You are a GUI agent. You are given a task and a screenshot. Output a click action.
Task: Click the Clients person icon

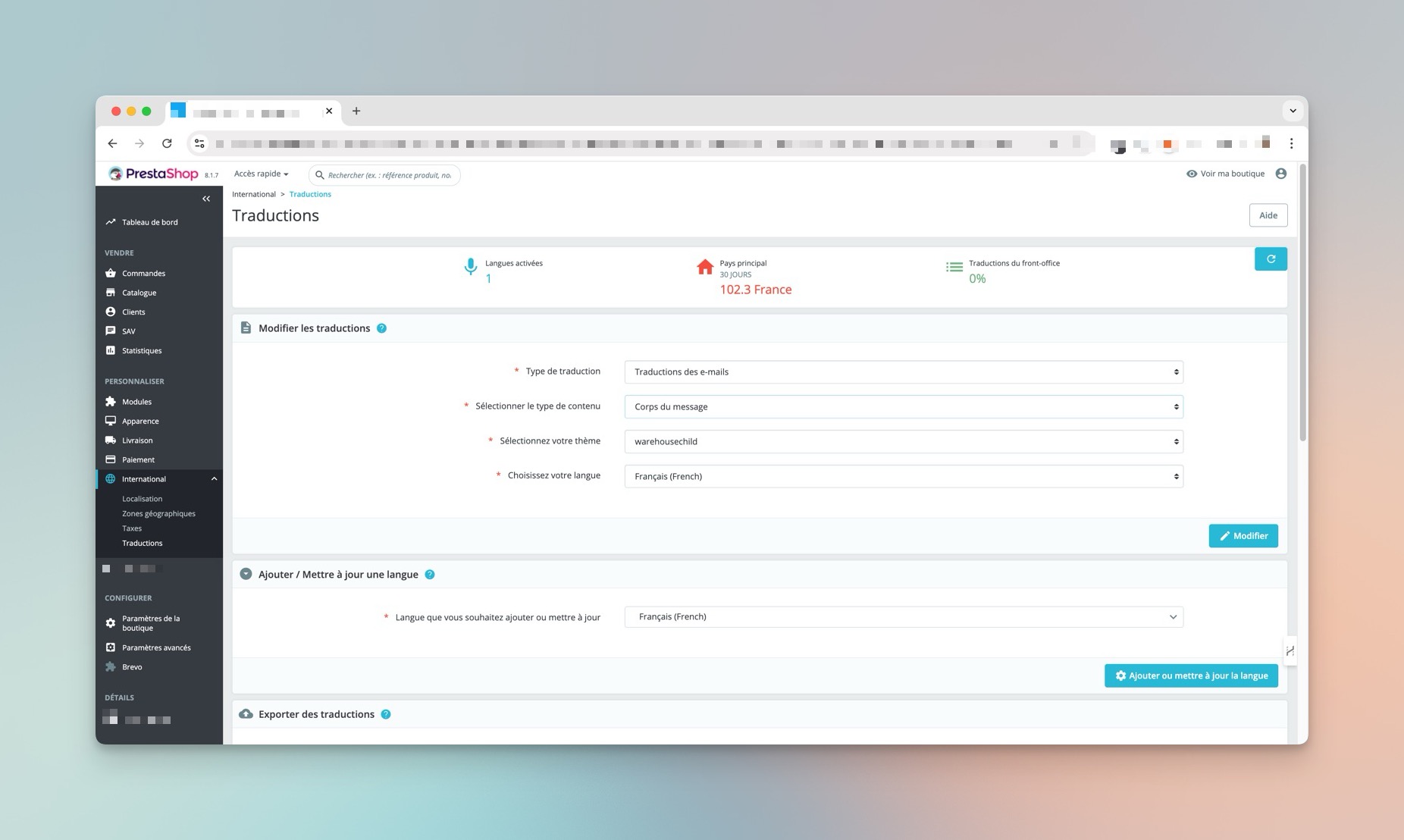click(111, 312)
